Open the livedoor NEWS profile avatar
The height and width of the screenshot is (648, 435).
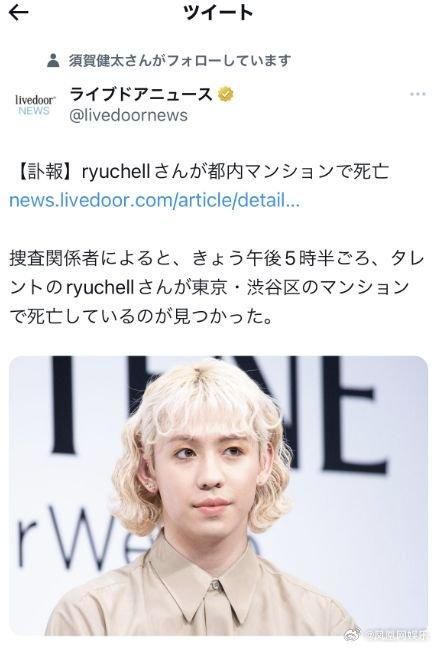point(35,105)
